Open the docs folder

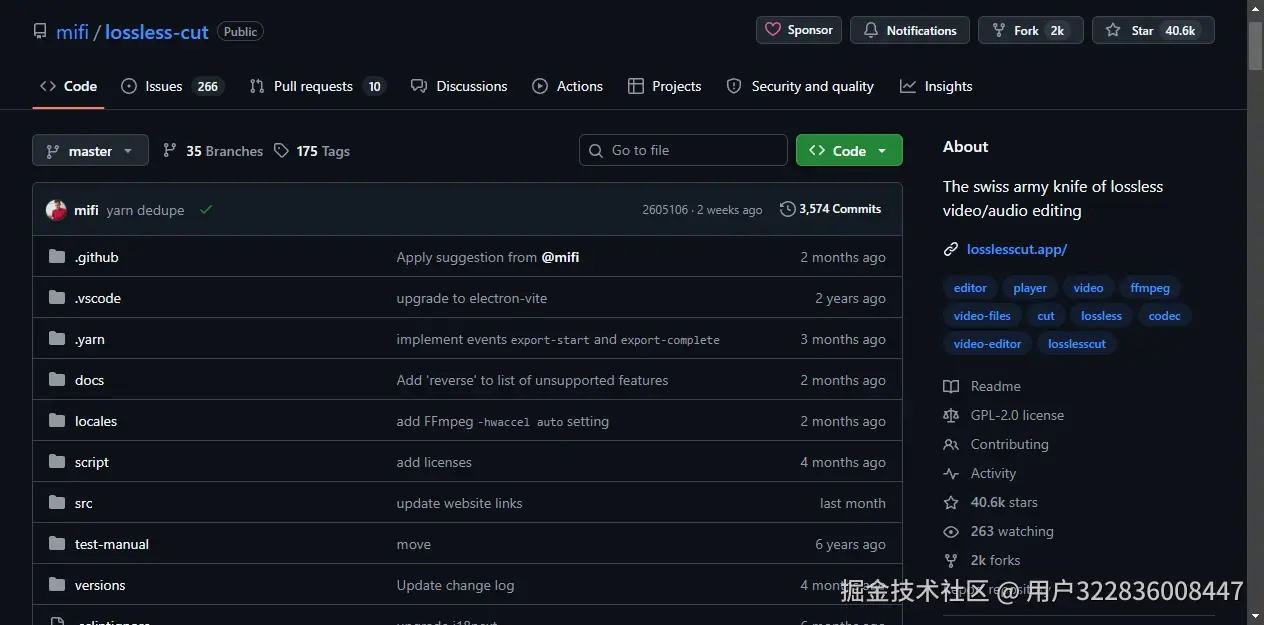coord(90,380)
